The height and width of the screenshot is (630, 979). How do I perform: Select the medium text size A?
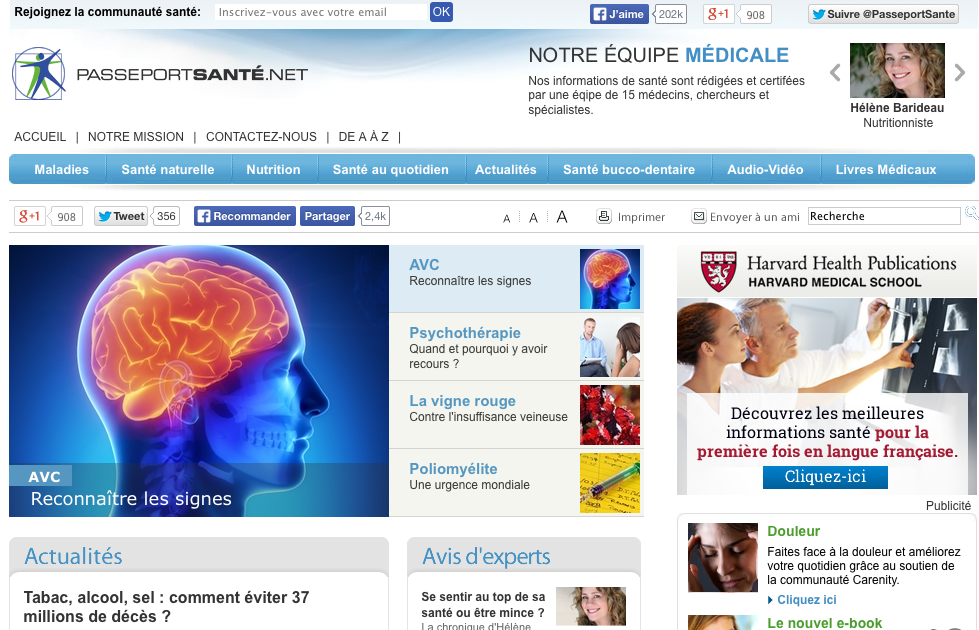click(533, 217)
